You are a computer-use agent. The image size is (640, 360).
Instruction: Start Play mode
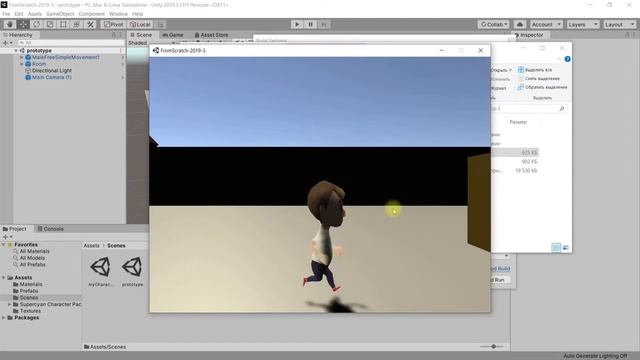click(x=297, y=24)
